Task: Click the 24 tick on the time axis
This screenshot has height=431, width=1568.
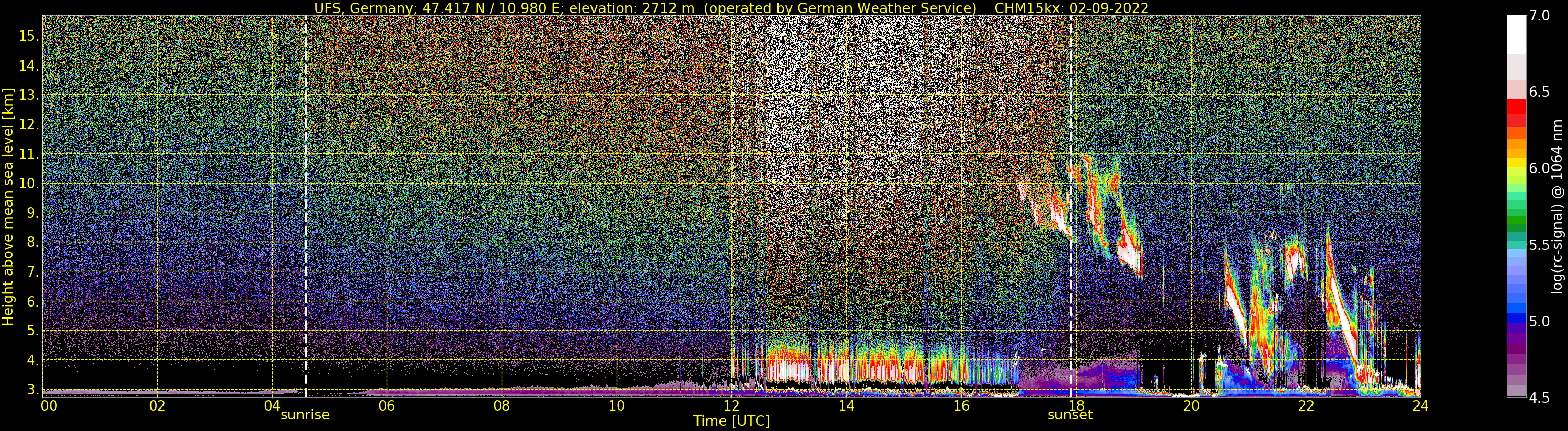Action: pos(1420,405)
